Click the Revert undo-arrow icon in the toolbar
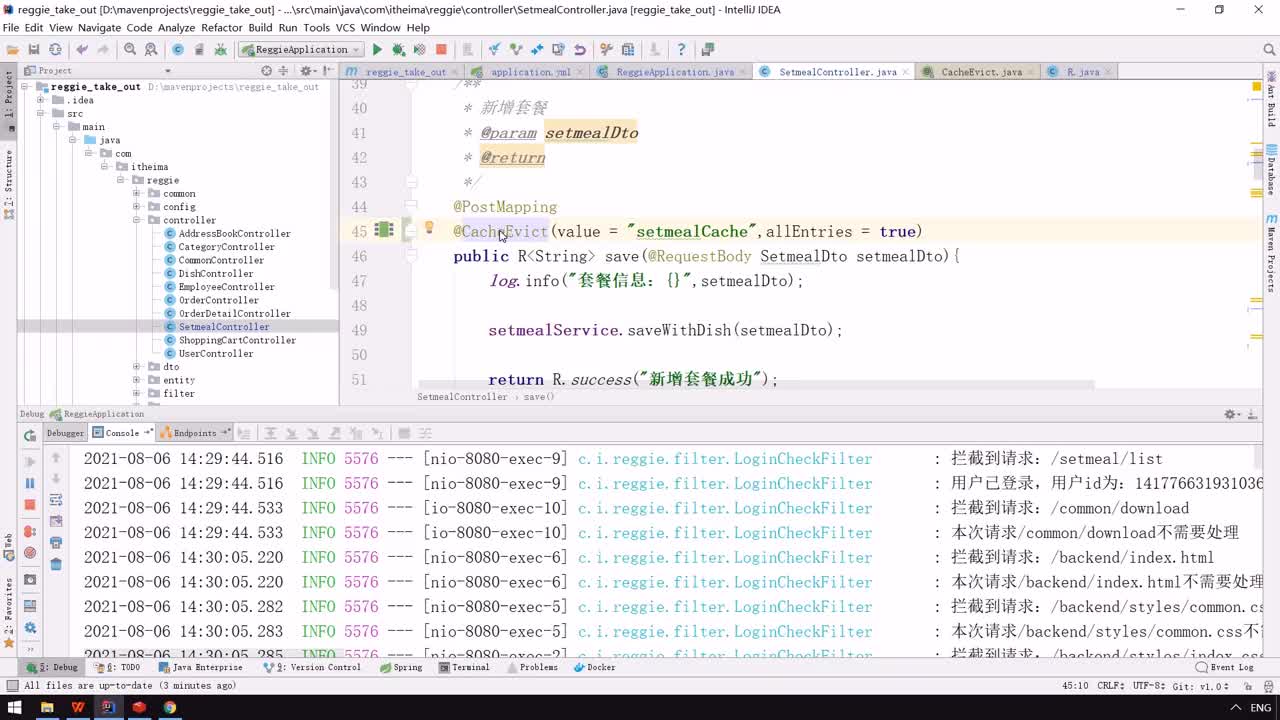Viewport: 1280px width, 720px height. coord(579,49)
